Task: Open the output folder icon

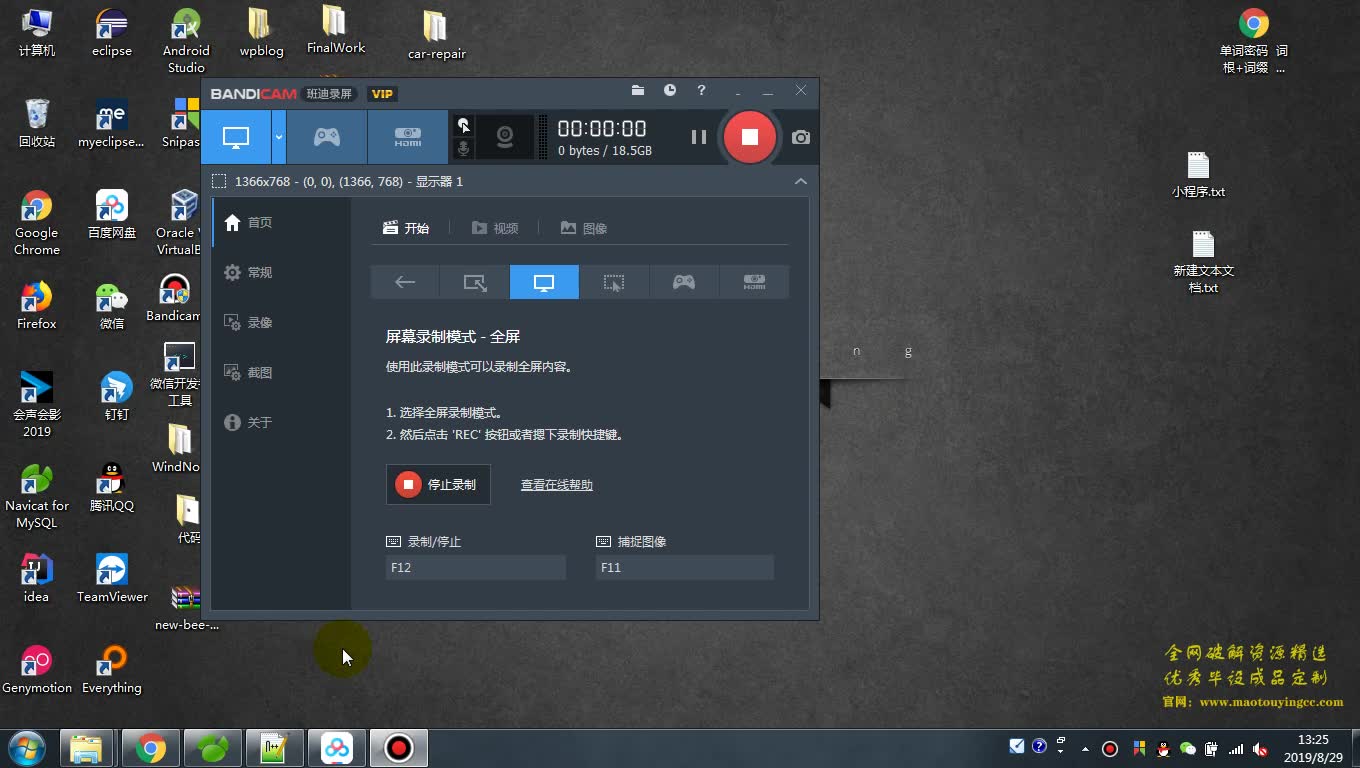Action: click(638, 90)
